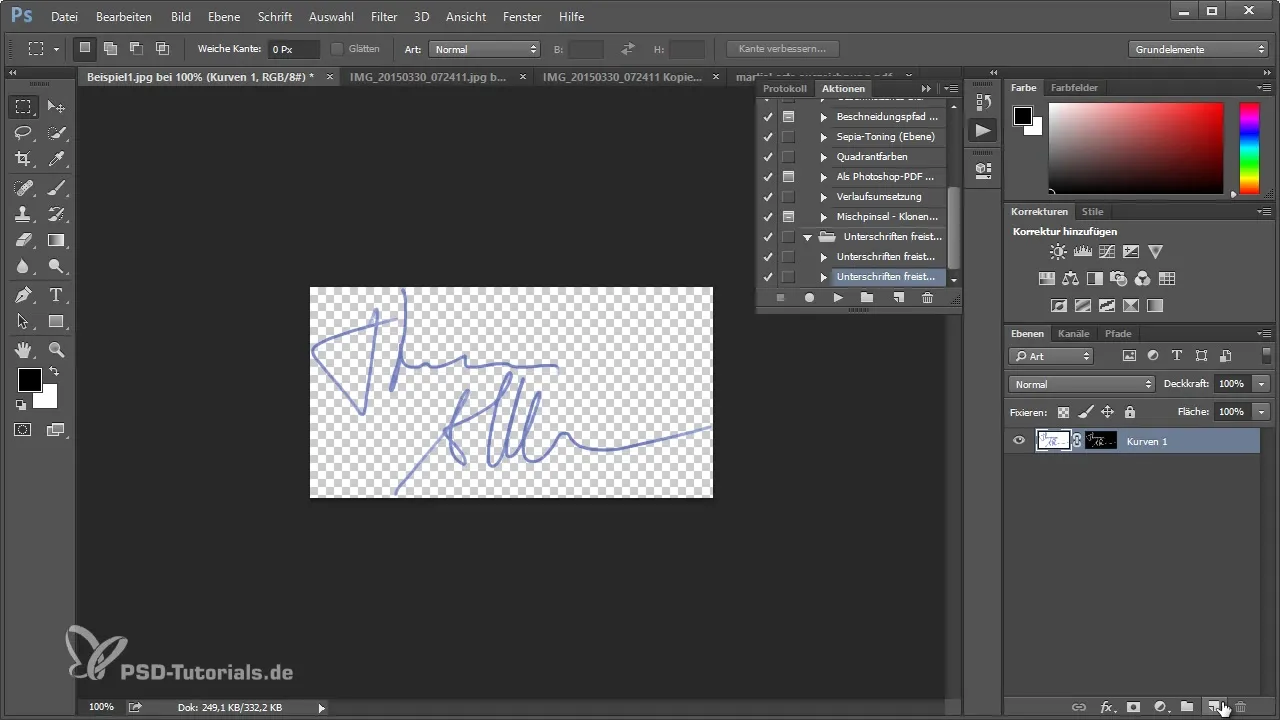Open the Datei menu
The height and width of the screenshot is (720, 1280).
[64, 17]
